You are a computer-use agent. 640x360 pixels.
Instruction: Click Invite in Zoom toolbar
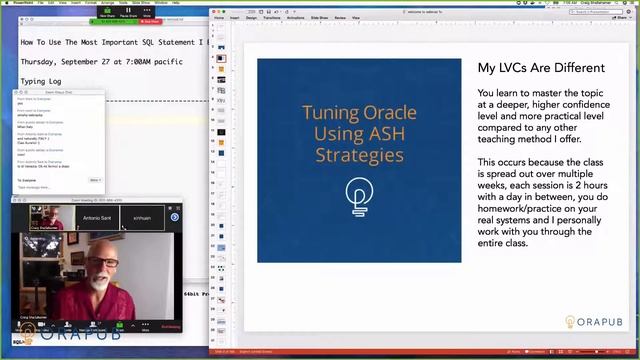click(x=68, y=326)
